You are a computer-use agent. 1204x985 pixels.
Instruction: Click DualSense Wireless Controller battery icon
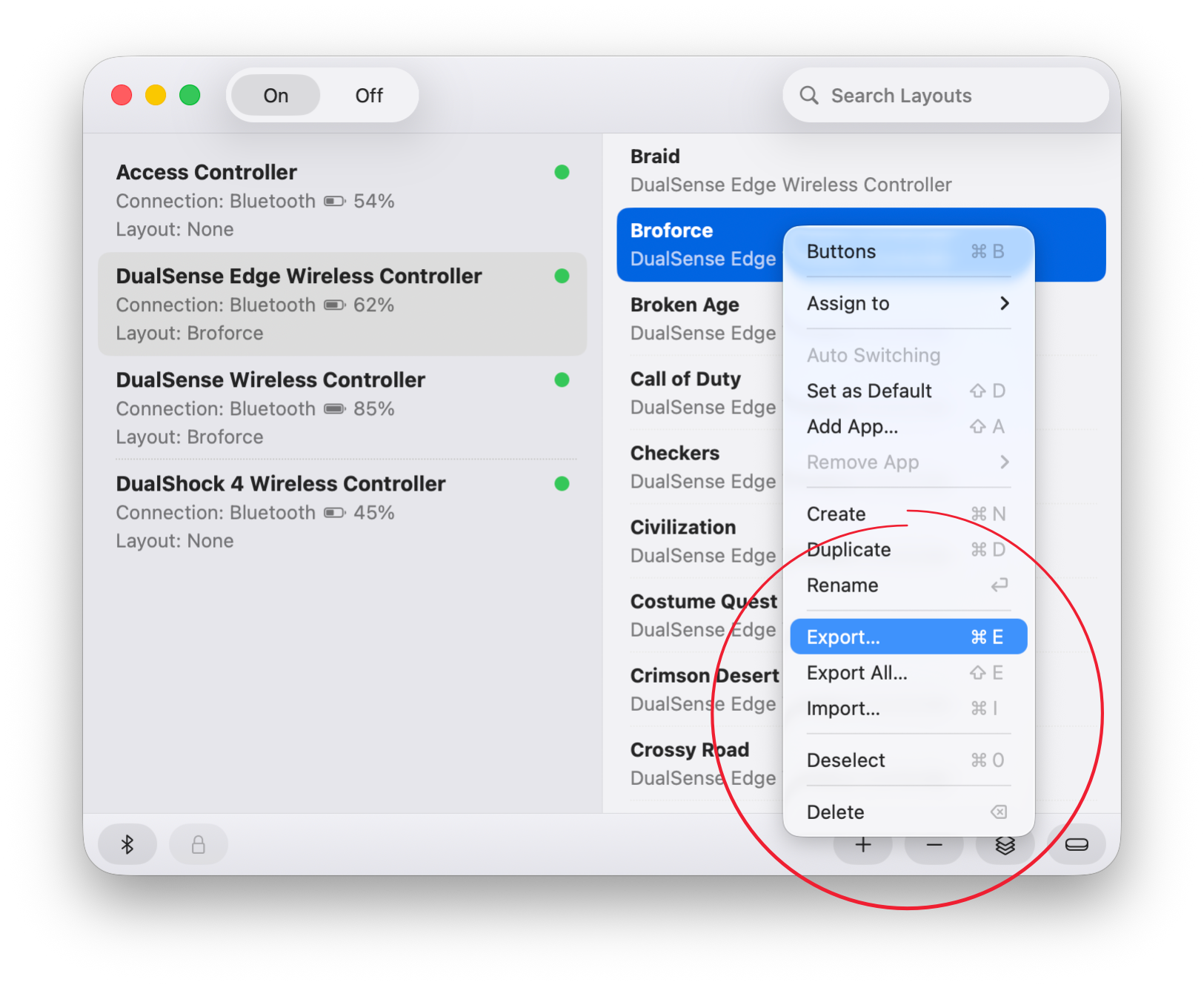pyautogui.click(x=335, y=409)
